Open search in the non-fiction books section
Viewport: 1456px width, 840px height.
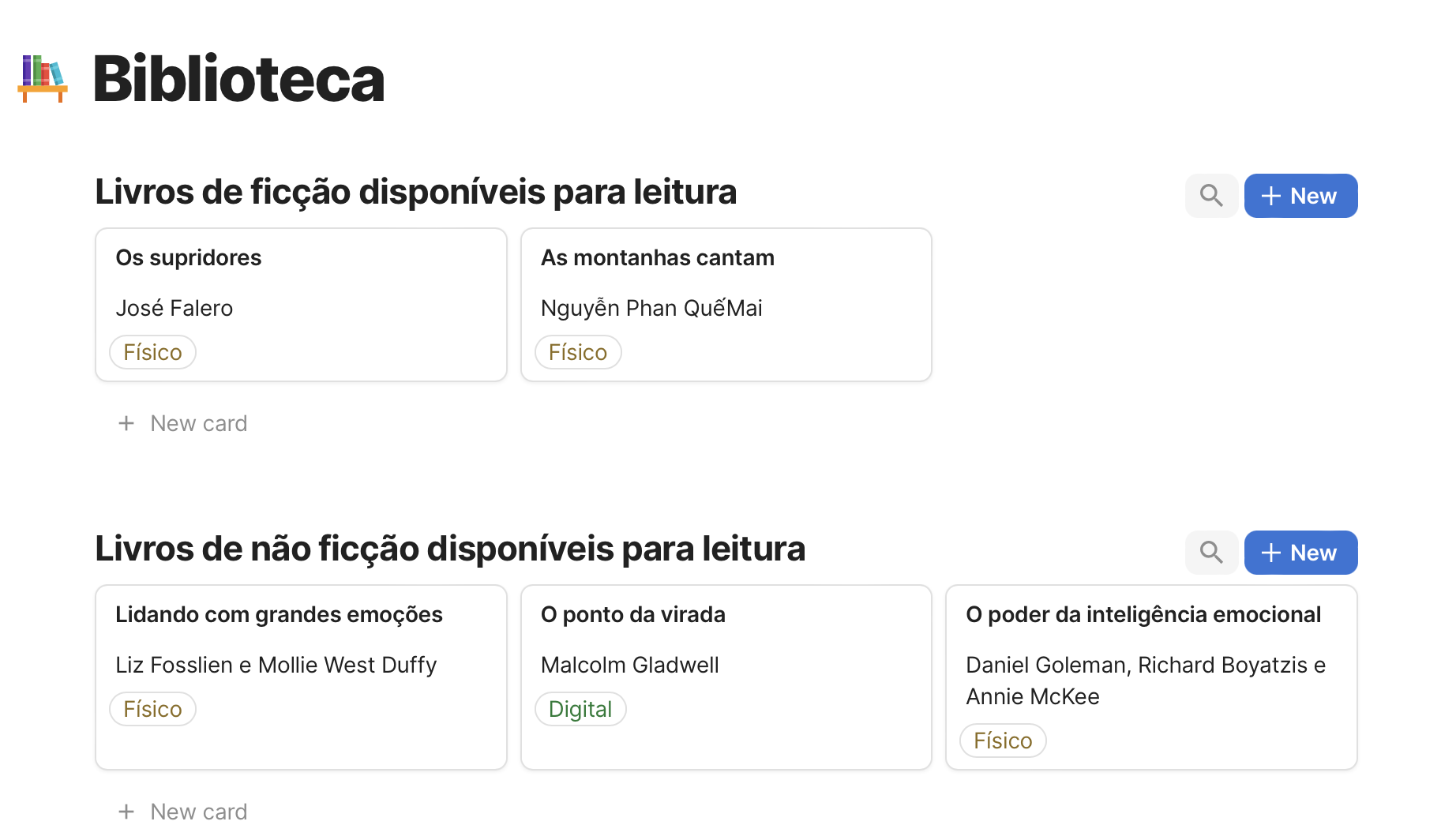[1211, 553]
